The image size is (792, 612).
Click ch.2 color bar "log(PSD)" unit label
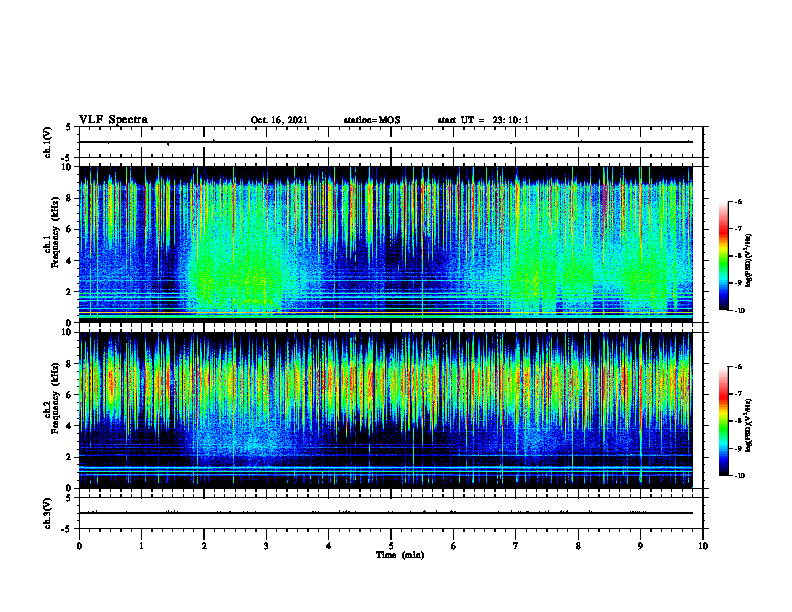coord(749,424)
